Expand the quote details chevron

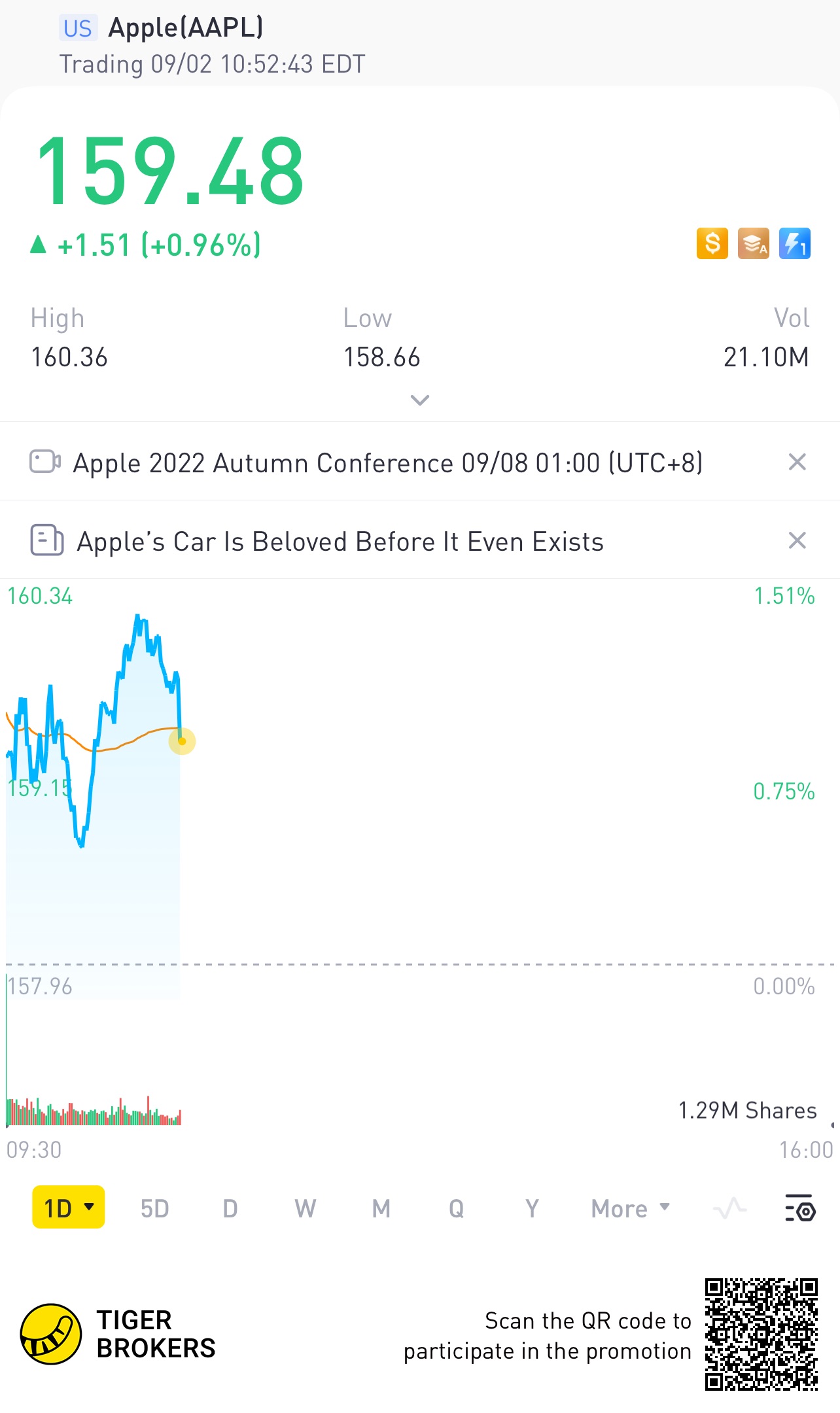coord(419,400)
